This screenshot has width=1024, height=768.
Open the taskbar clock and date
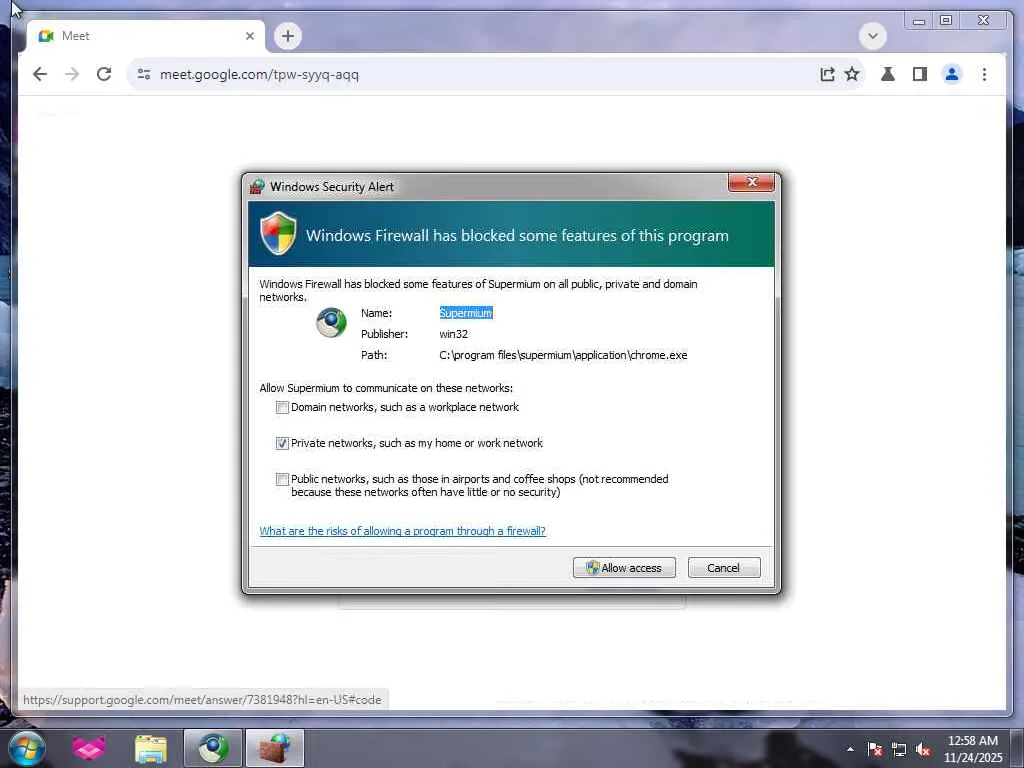click(x=972, y=749)
